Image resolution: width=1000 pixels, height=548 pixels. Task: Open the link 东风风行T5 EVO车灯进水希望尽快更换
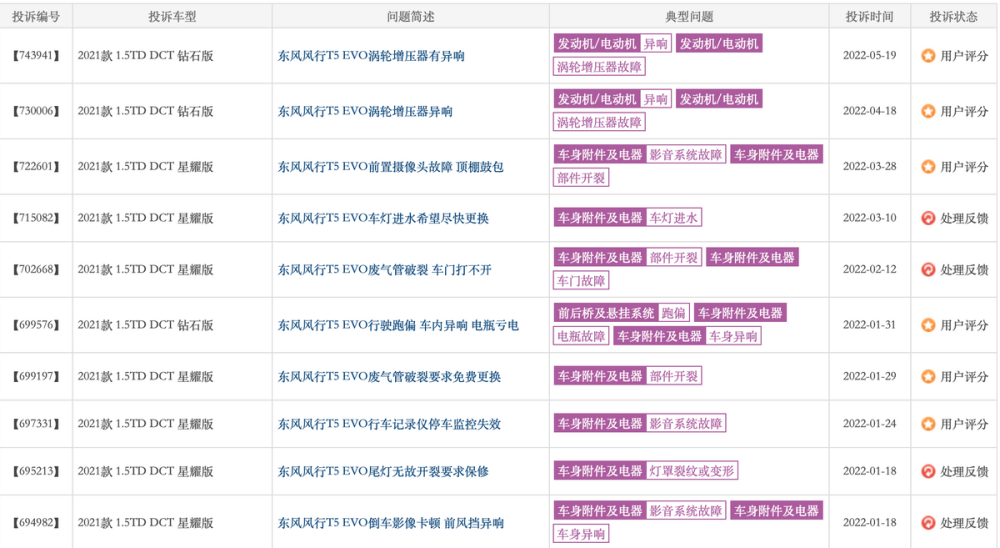click(x=383, y=218)
